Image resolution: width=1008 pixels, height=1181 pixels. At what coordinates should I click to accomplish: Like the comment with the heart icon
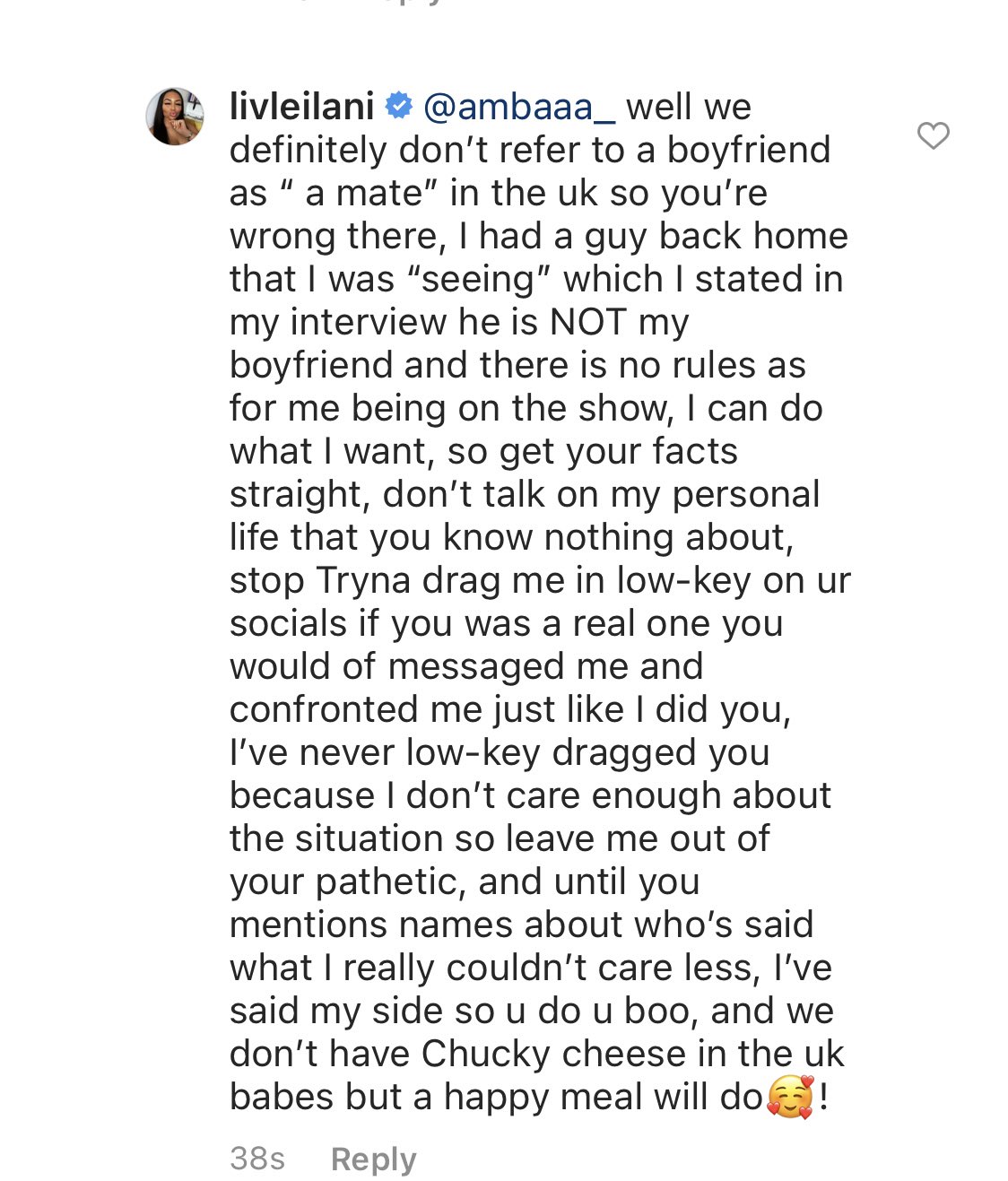[933, 135]
